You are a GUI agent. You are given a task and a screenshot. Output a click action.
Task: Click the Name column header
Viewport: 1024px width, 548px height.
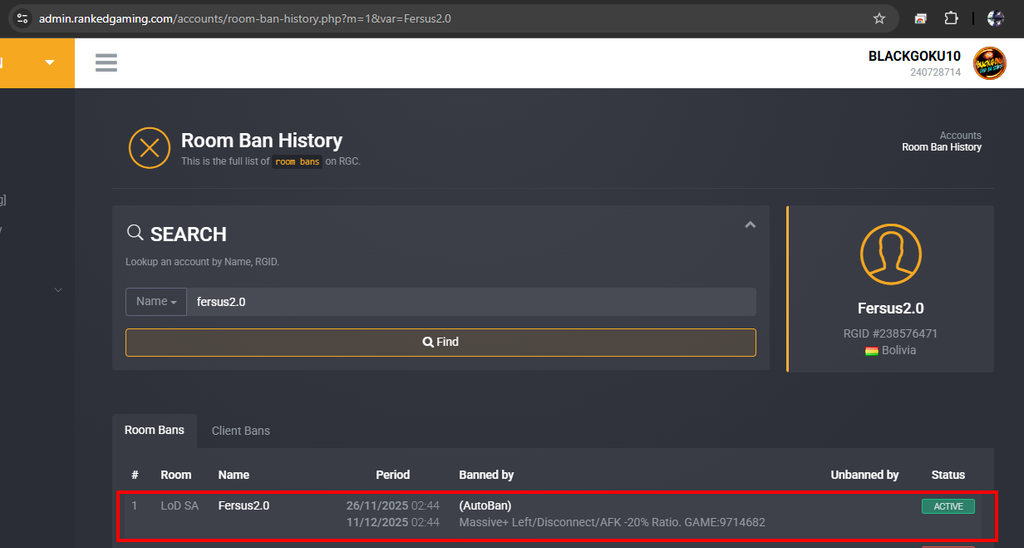pyautogui.click(x=234, y=475)
